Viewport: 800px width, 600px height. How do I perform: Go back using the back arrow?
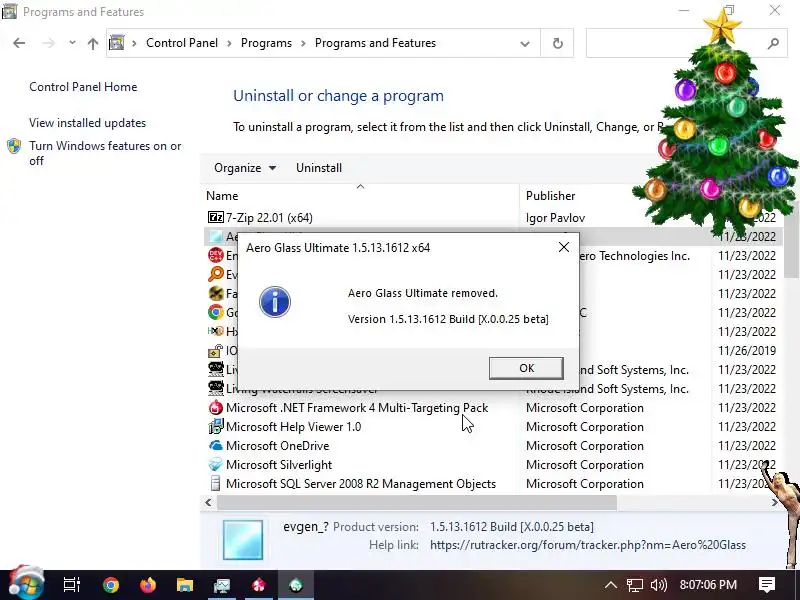coord(19,43)
